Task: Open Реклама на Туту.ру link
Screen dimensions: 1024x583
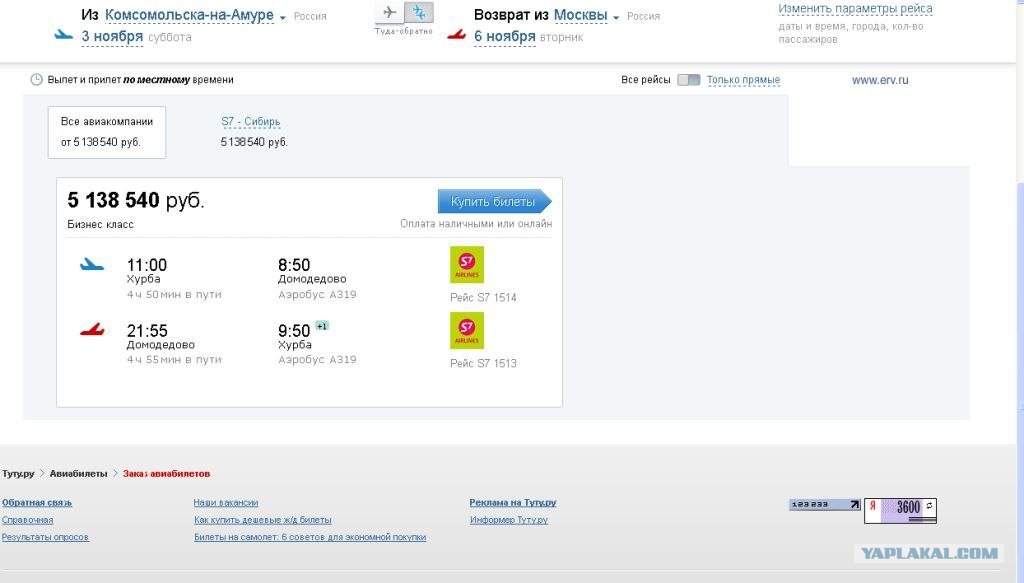Action: pos(513,502)
